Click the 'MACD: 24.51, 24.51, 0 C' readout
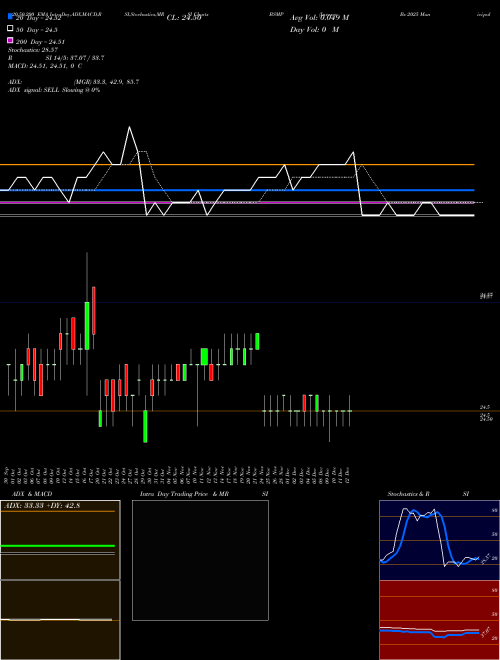 [45, 66]
